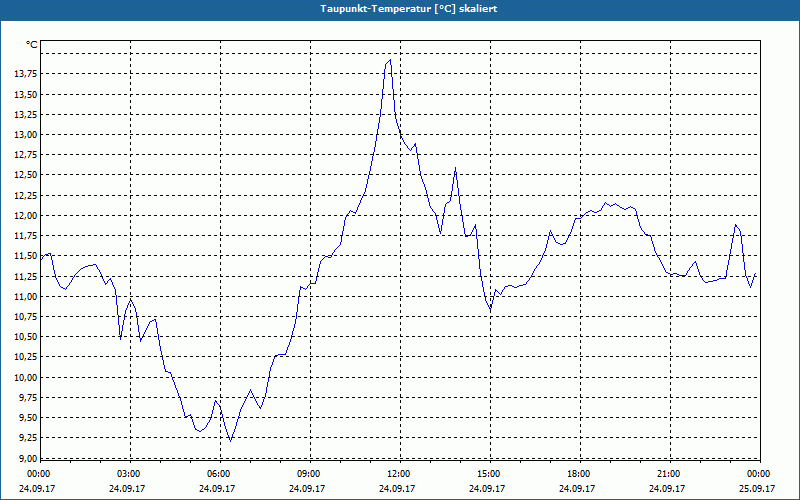Click the chart title Taupunkt-Temperatur [°C] skaliert

[409, 9]
